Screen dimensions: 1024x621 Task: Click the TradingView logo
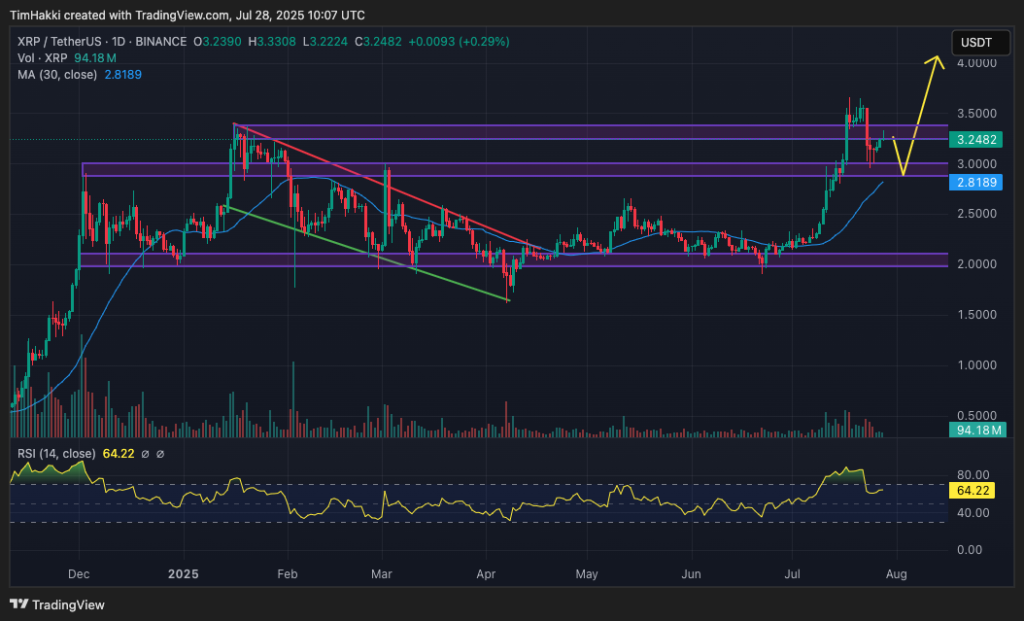click(18, 605)
